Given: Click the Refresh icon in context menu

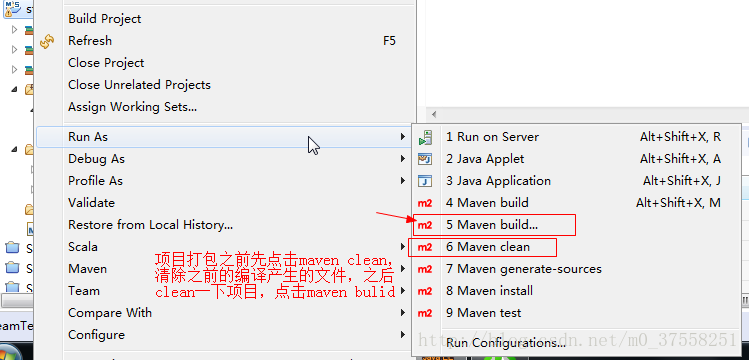Looking at the screenshot, I should pos(47,42).
